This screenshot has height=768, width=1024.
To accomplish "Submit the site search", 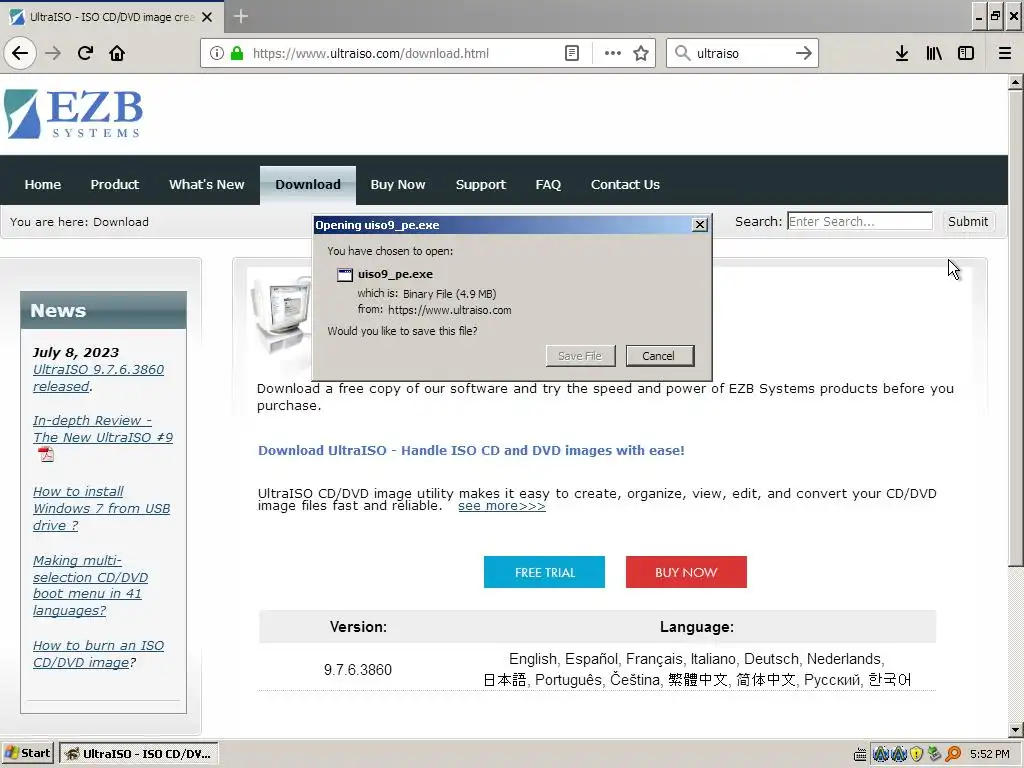I will pyautogui.click(x=967, y=221).
